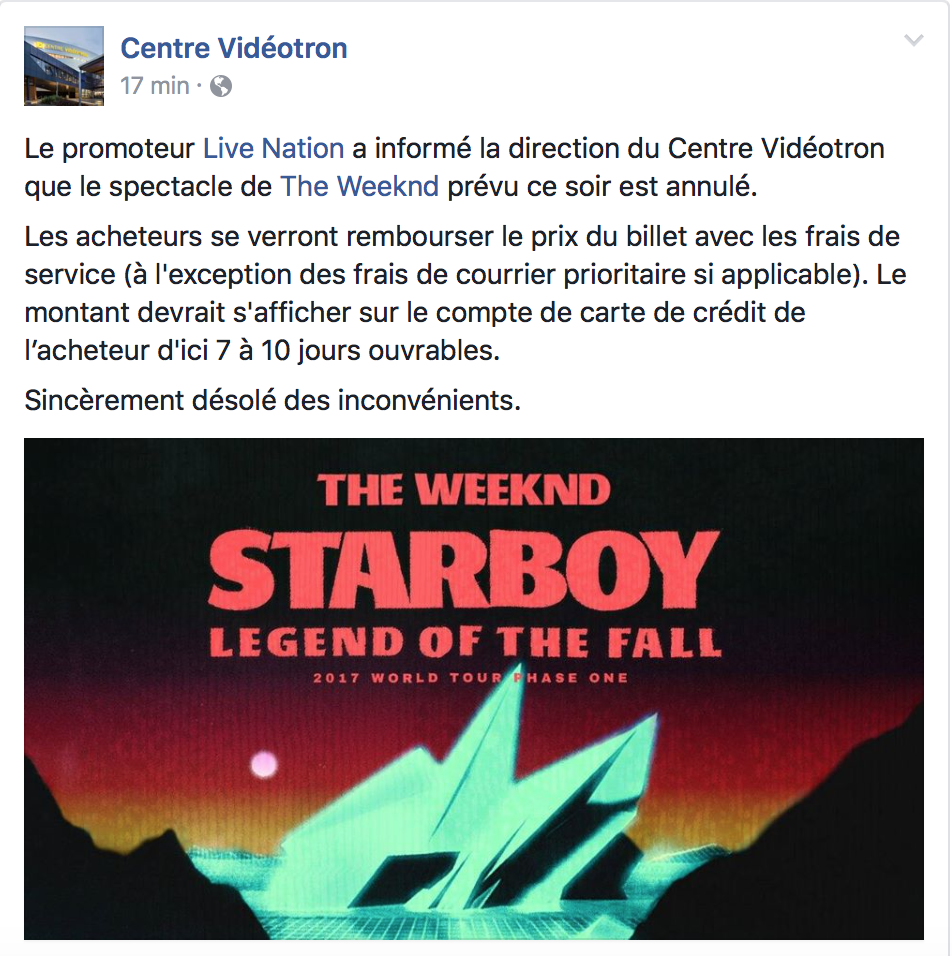Click the refund details paragraph text
Viewport: 952px width, 956px height.
[x=465, y=293]
